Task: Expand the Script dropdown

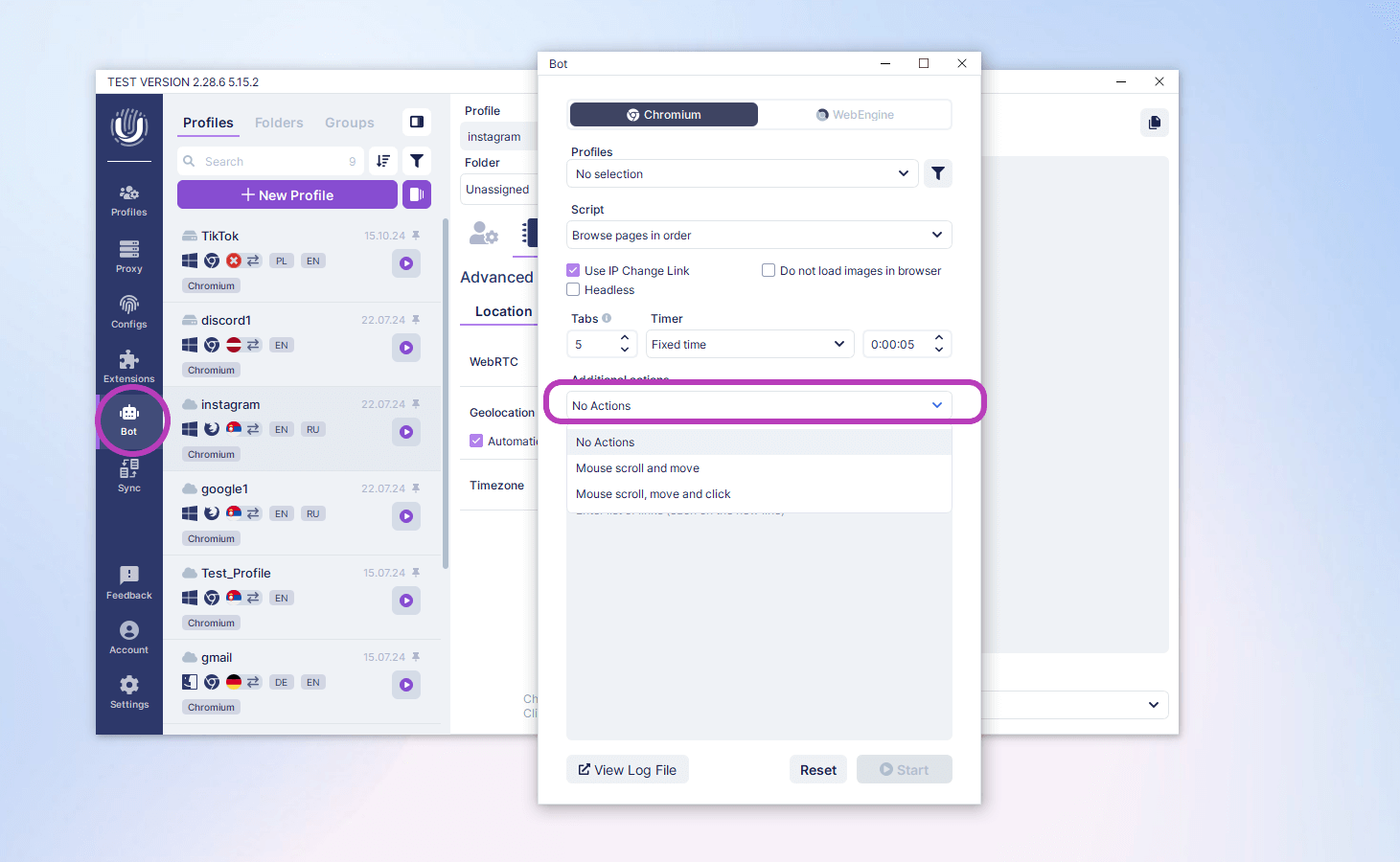Action: [x=758, y=236]
